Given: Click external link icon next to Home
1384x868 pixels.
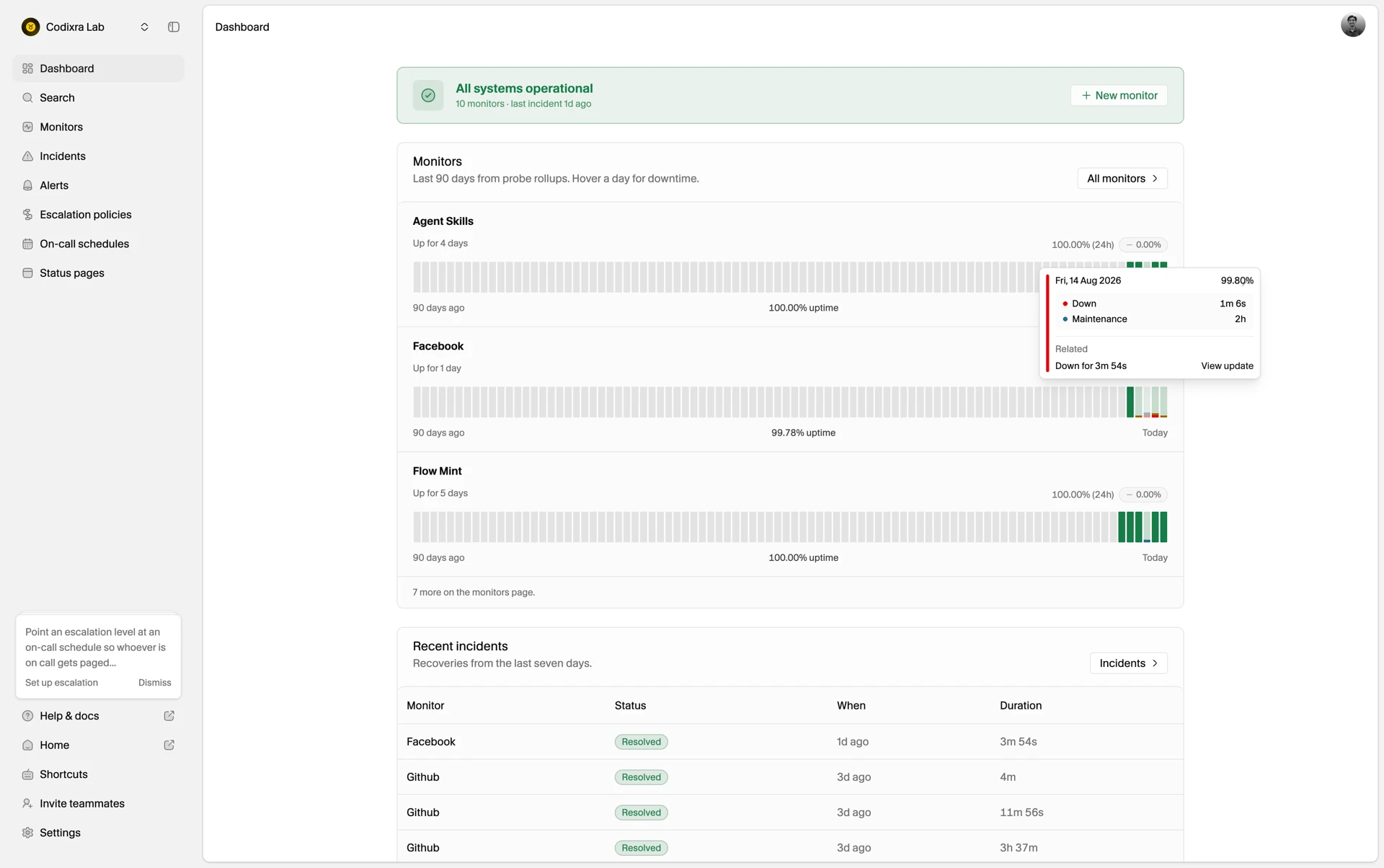Looking at the screenshot, I should [x=169, y=745].
